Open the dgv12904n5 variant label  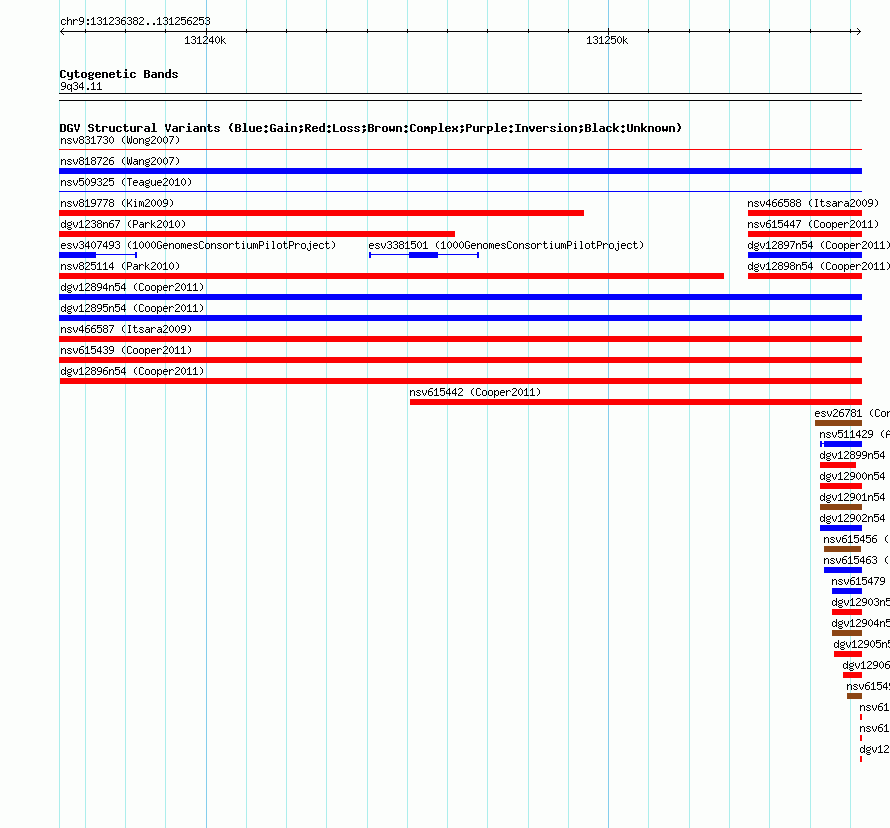coord(860,623)
